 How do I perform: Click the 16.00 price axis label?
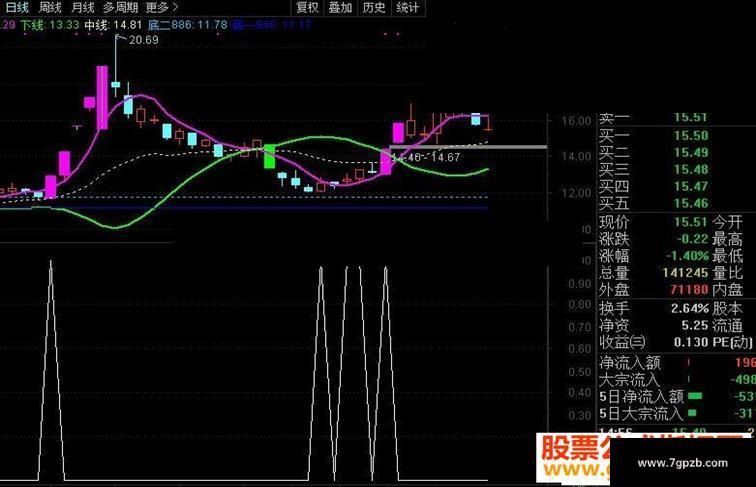[576, 121]
